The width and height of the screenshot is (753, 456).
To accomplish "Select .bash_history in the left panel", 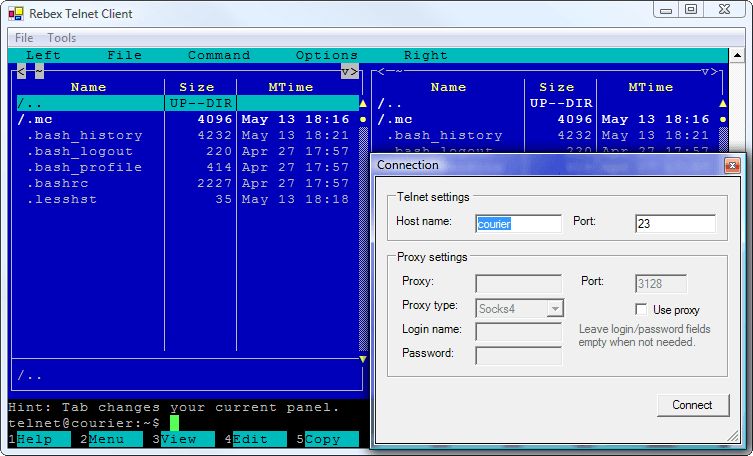I will tap(188, 135).
